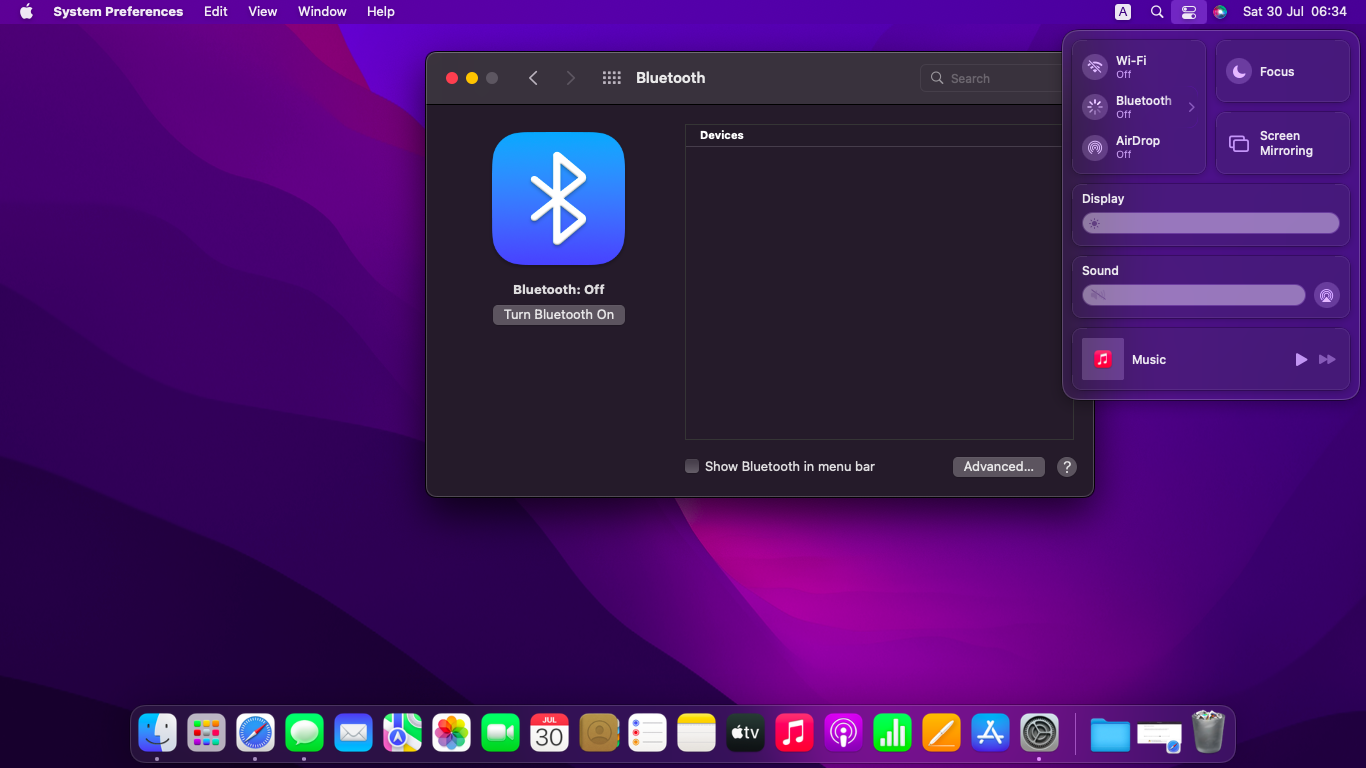Click the AirPlay audio output icon
The height and width of the screenshot is (768, 1366).
click(1326, 295)
